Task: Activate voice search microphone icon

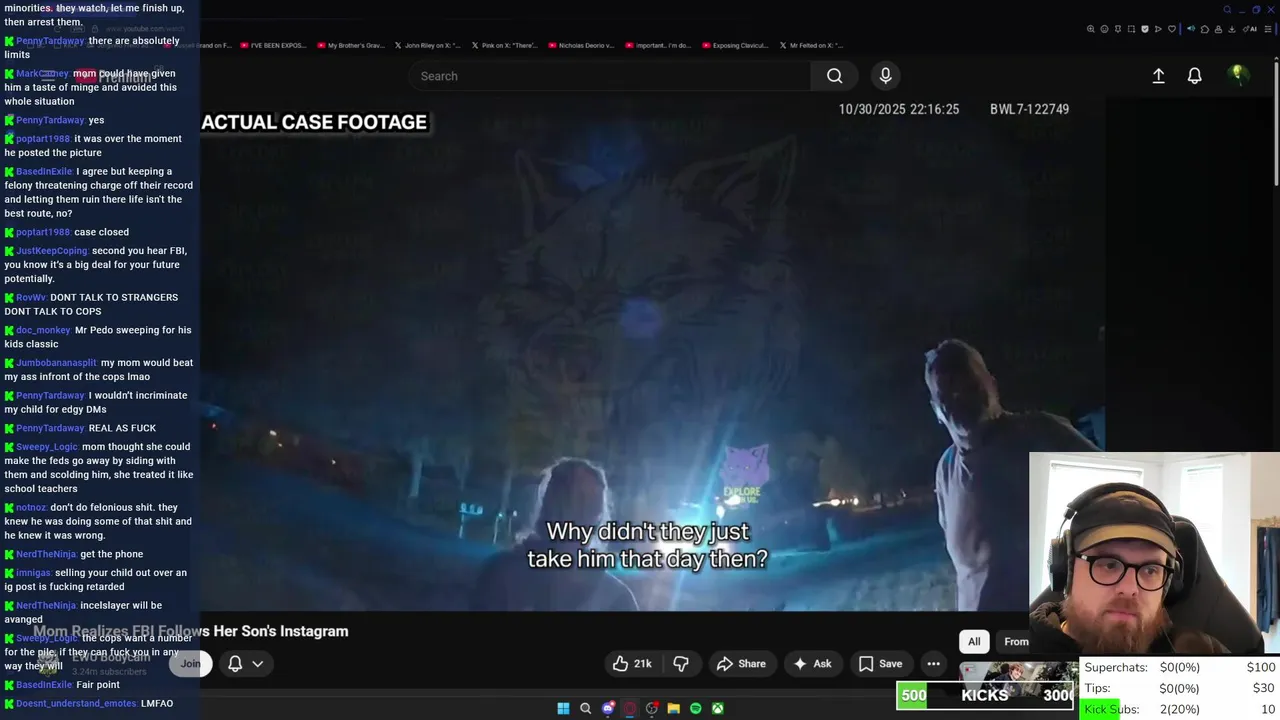Action: 885,76
